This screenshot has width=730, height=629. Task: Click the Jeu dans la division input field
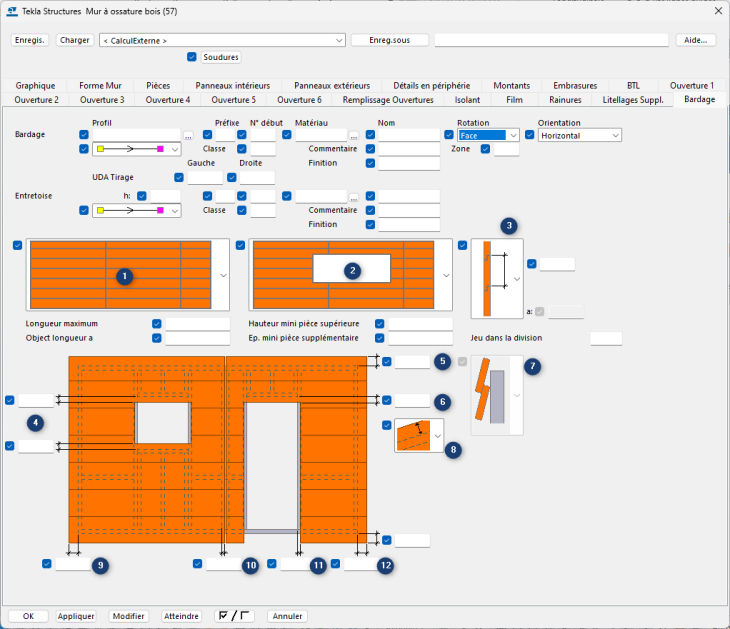605,339
